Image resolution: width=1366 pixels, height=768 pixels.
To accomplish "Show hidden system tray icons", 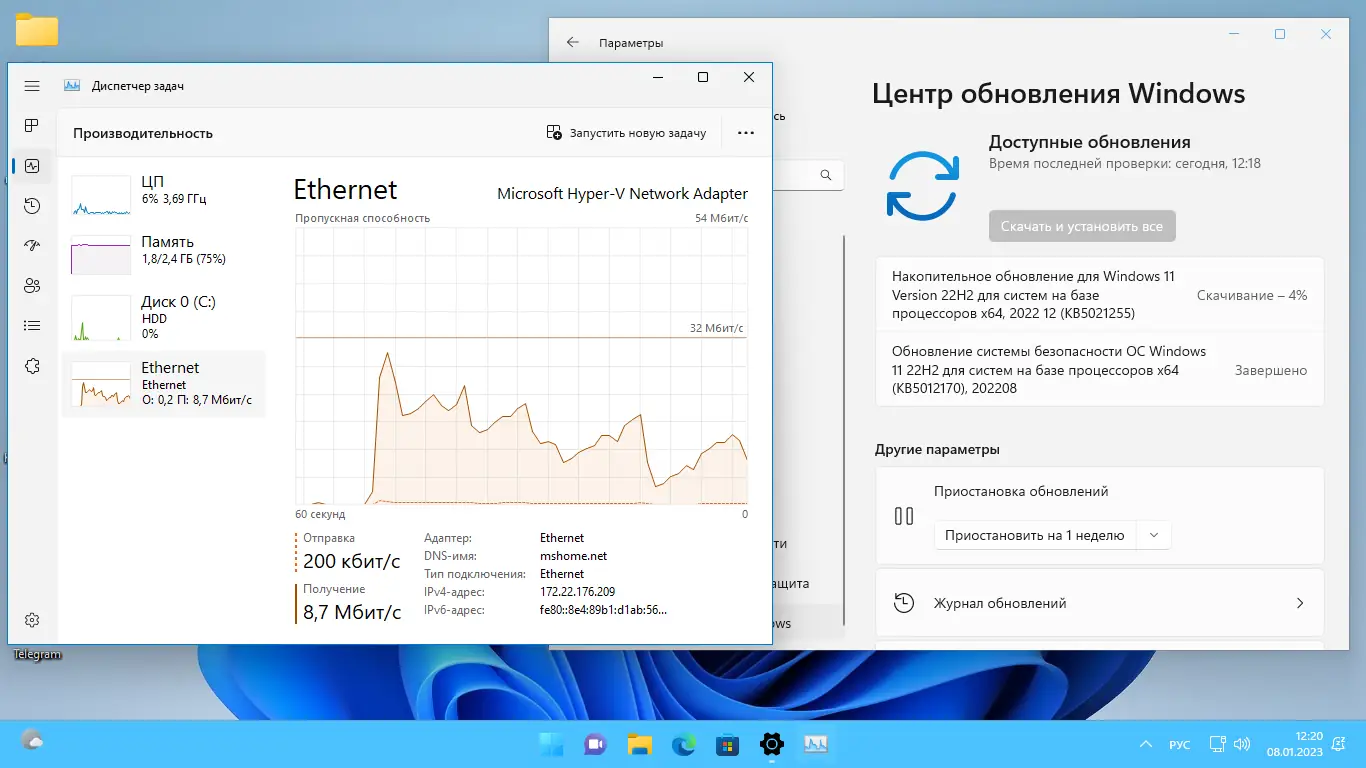I will 1146,745.
